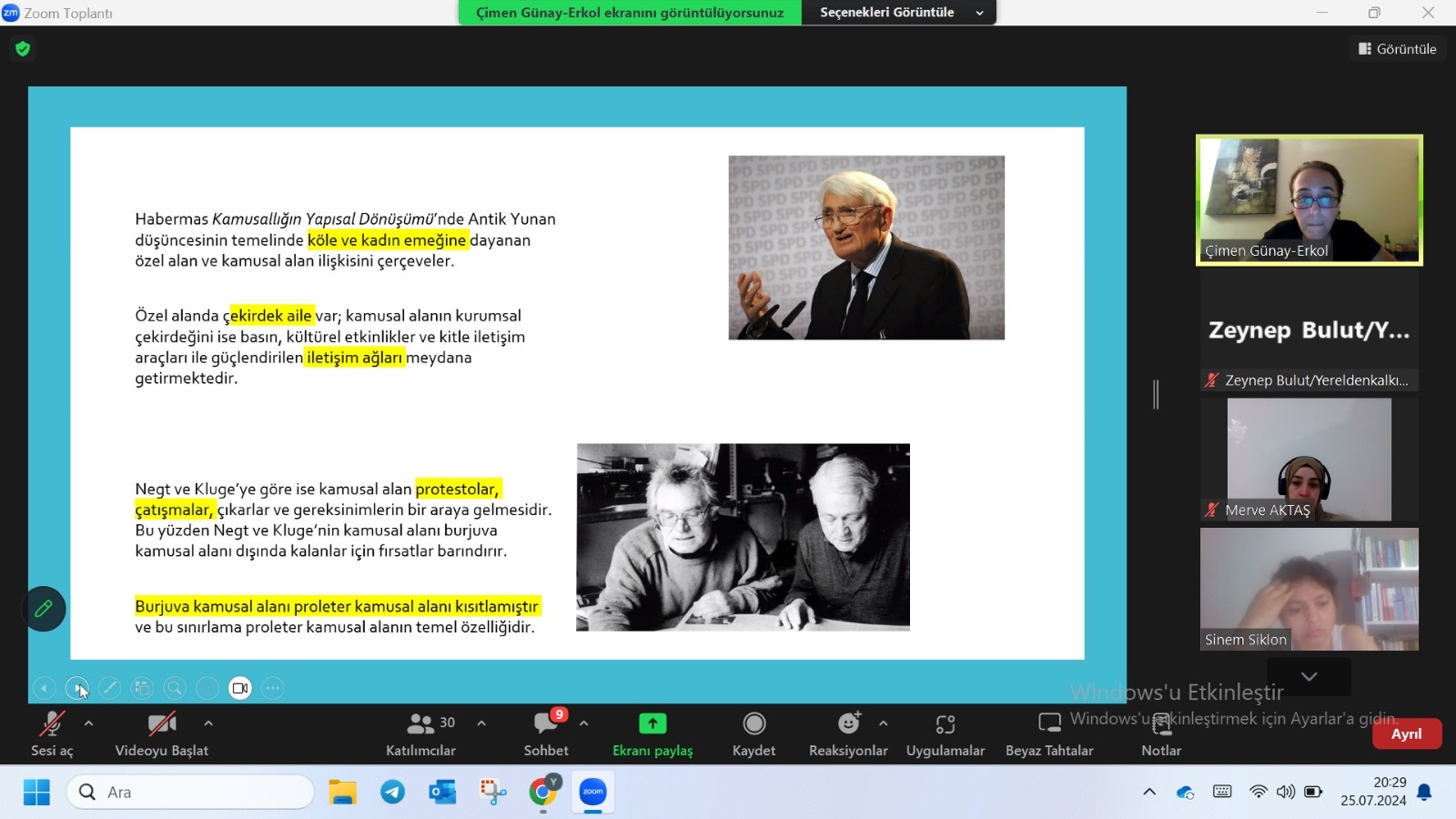Go to previous slide in presentation controls
The width and height of the screenshot is (1456, 819).
[44, 688]
